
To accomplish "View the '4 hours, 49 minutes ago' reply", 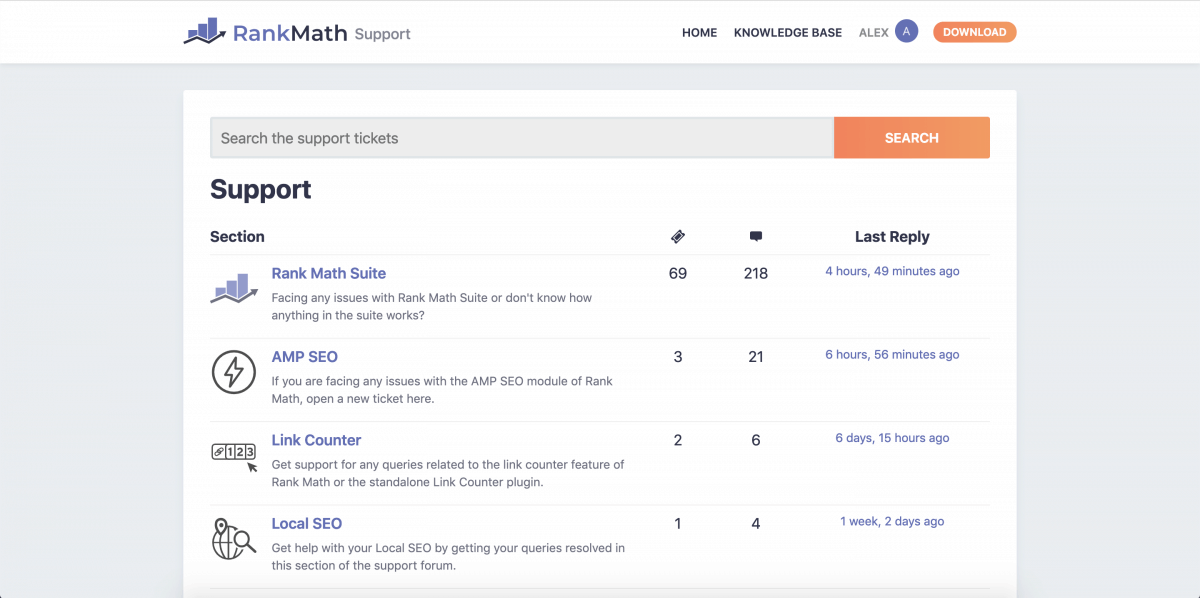I will pyautogui.click(x=892, y=271).
